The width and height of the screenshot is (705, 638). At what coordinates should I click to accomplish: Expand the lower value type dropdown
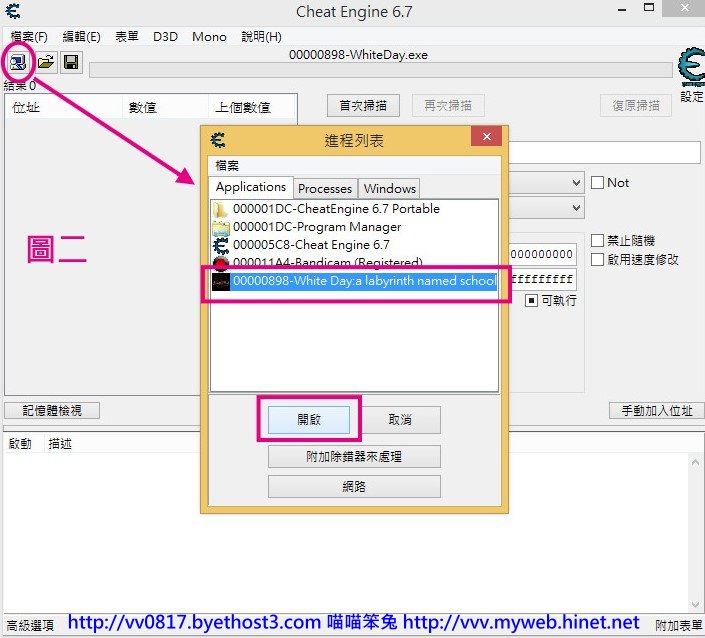coord(576,208)
